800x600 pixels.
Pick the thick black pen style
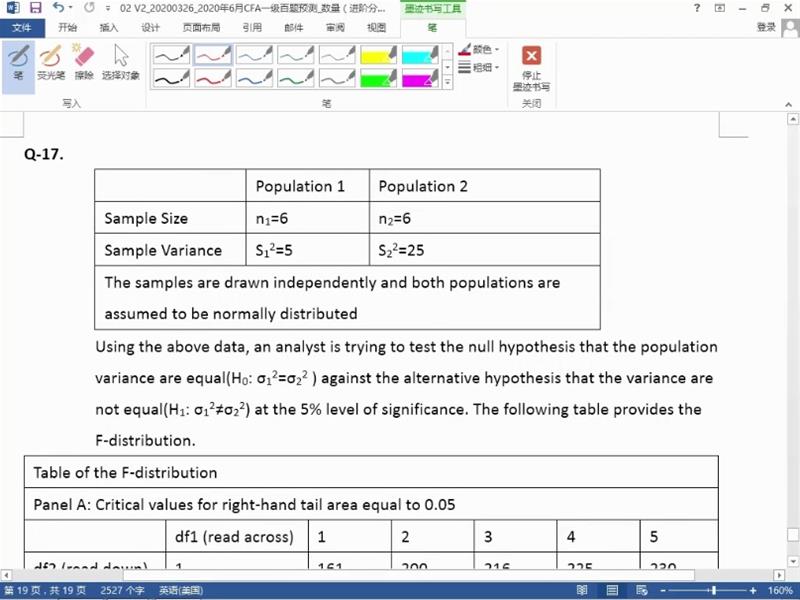point(171,78)
